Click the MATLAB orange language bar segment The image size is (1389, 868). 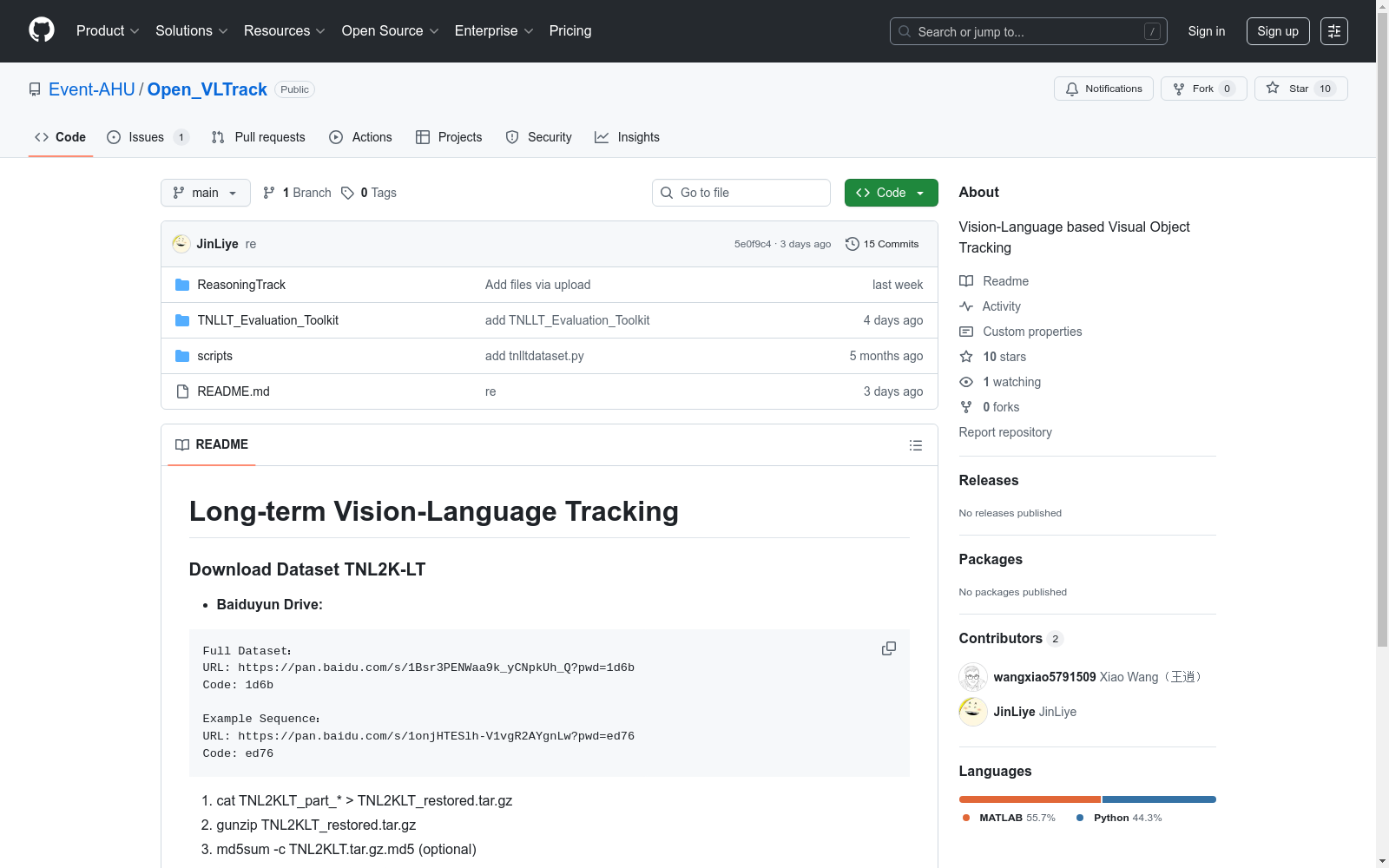[x=1030, y=799]
